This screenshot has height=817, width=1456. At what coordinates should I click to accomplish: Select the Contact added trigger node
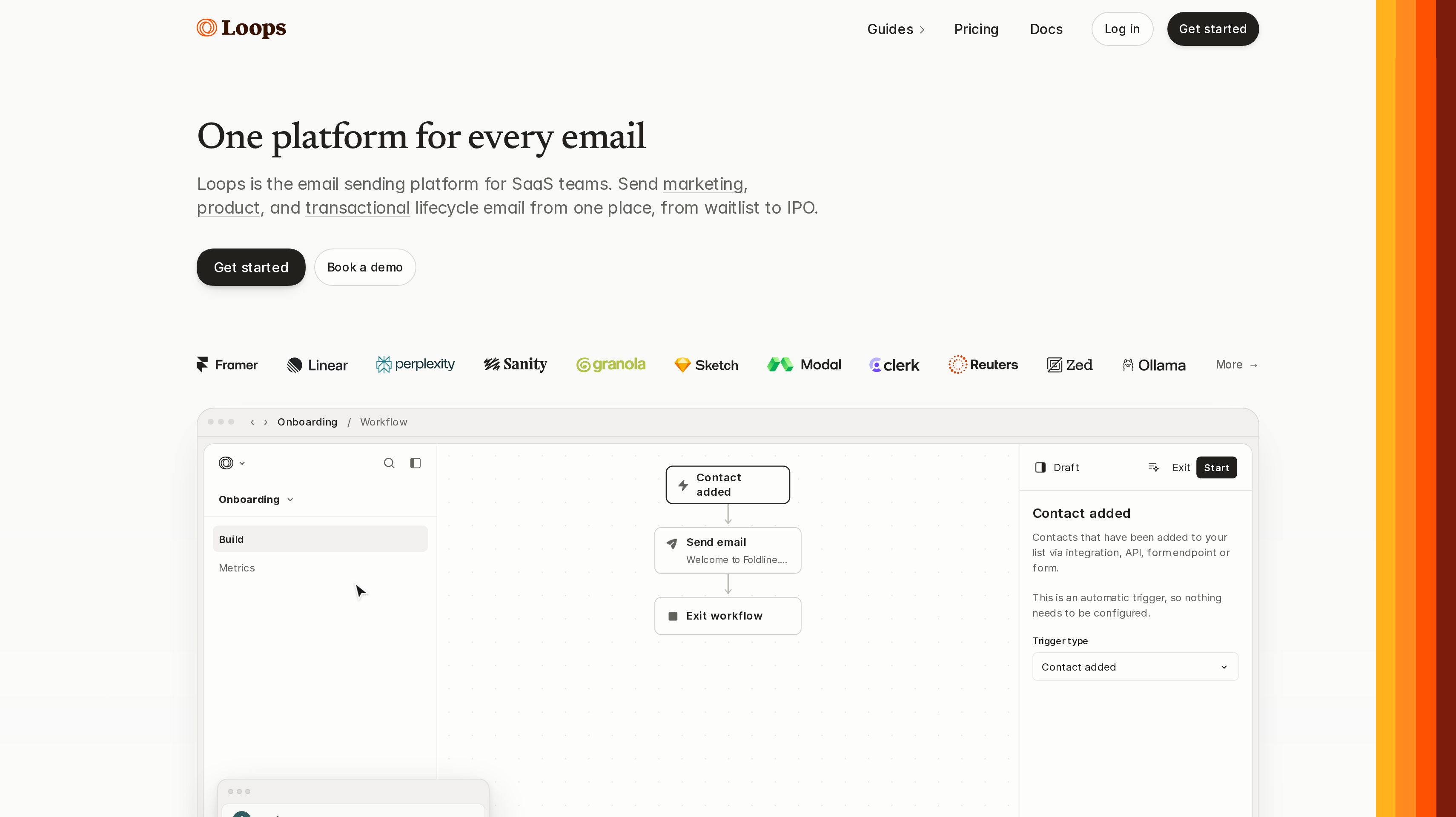[728, 485]
